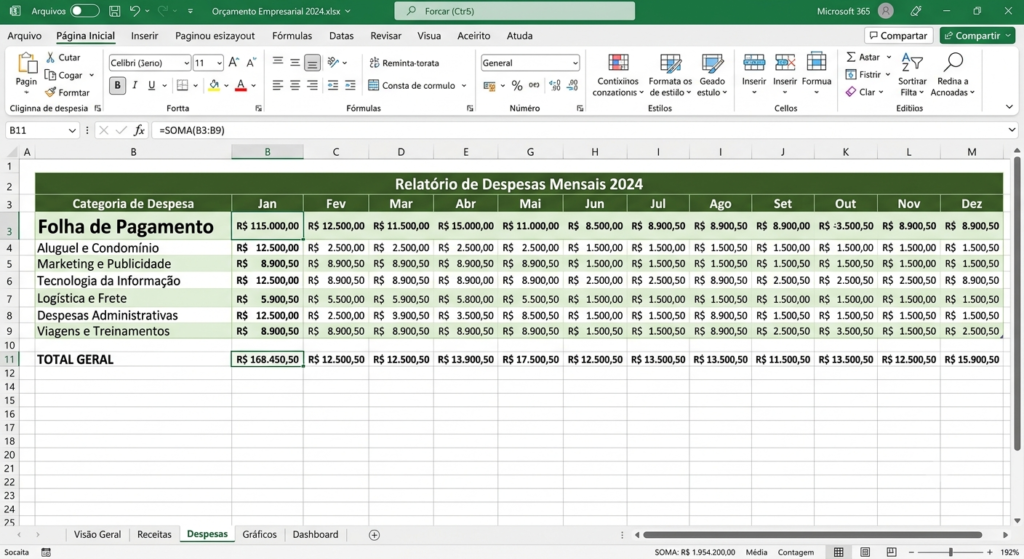Viewport: 1024px width, 559px height.
Task: Open the Revisar ribbon tab
Action: click(386, 36)
